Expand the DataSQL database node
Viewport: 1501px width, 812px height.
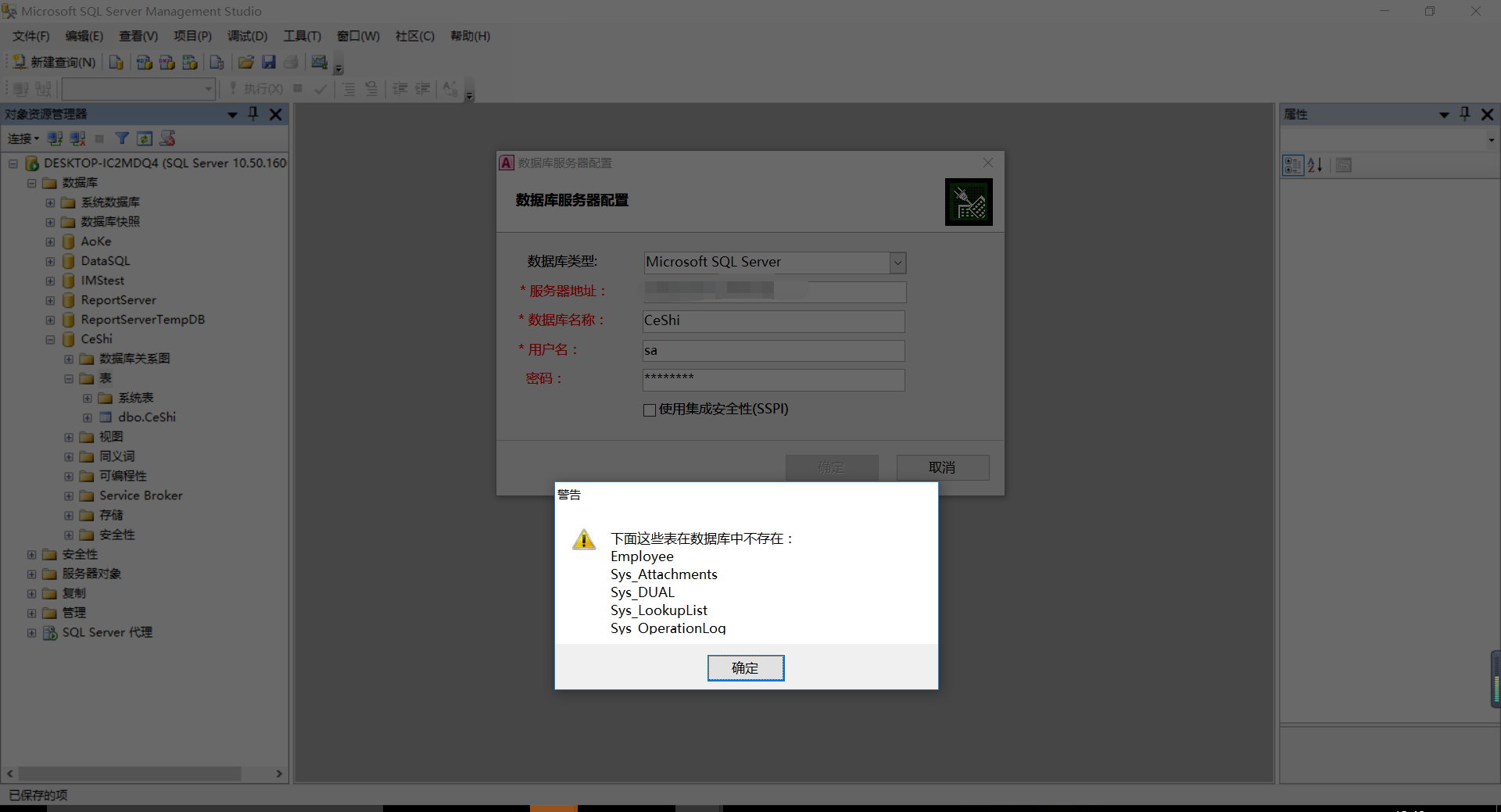tap(50, 261)
